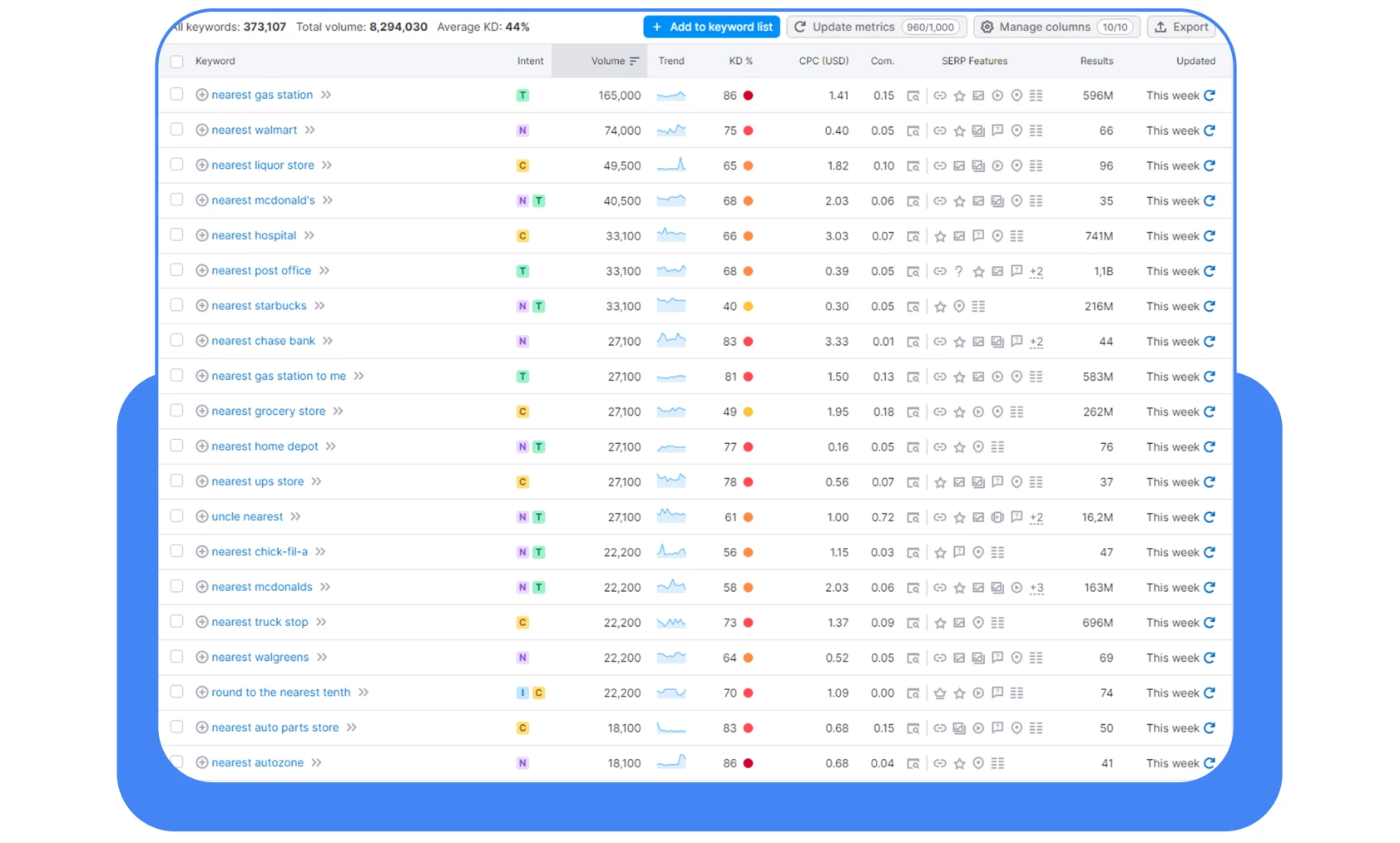The height and width of the screenshot is (843, 1400).
Task: Click C intent badge for nearest grocery store
Action: click(x=522, y=412)
